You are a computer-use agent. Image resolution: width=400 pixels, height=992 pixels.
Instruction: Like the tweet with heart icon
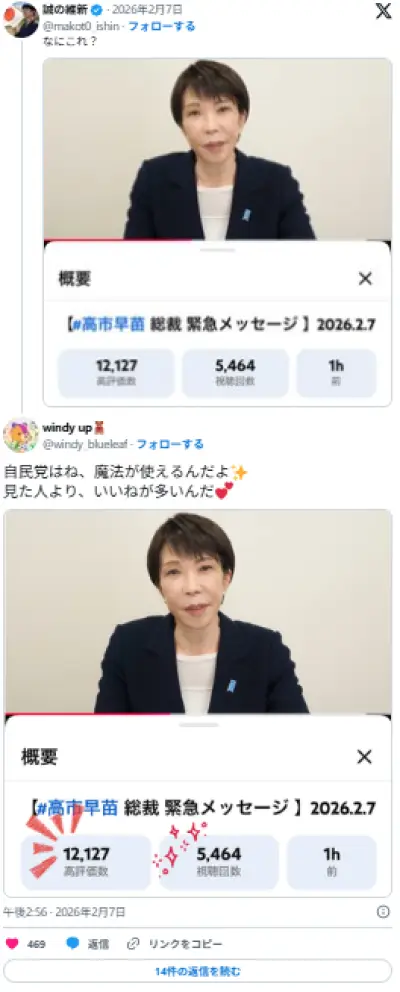coord(11,943)
